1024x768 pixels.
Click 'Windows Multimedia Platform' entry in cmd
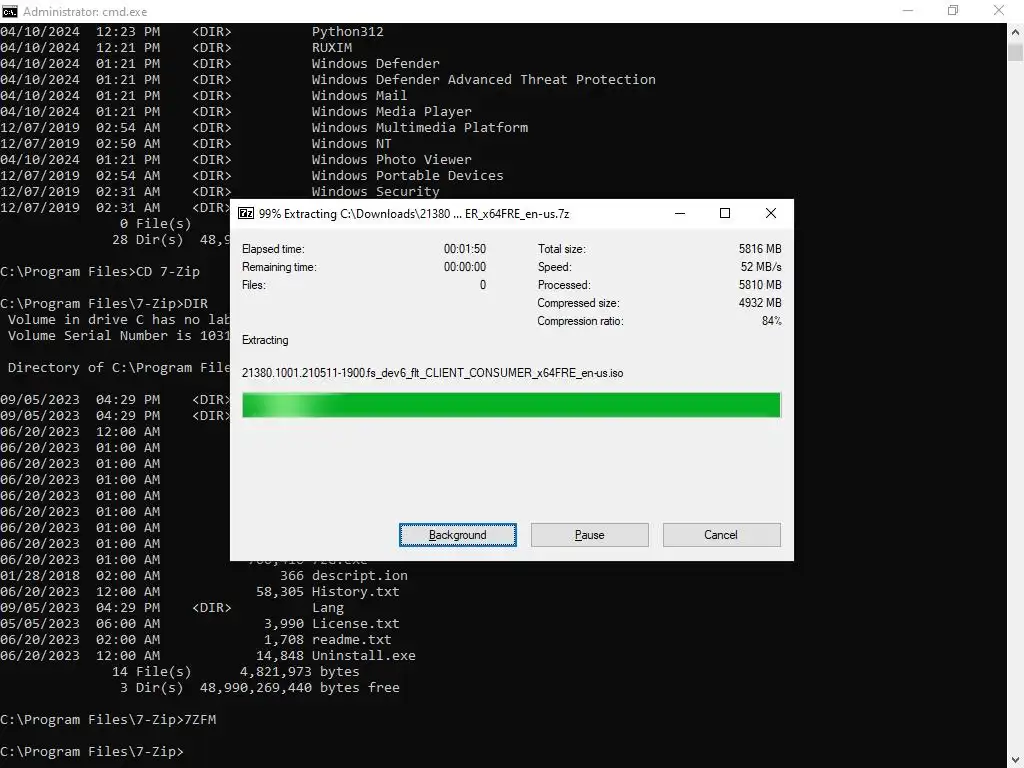(420, 127)
